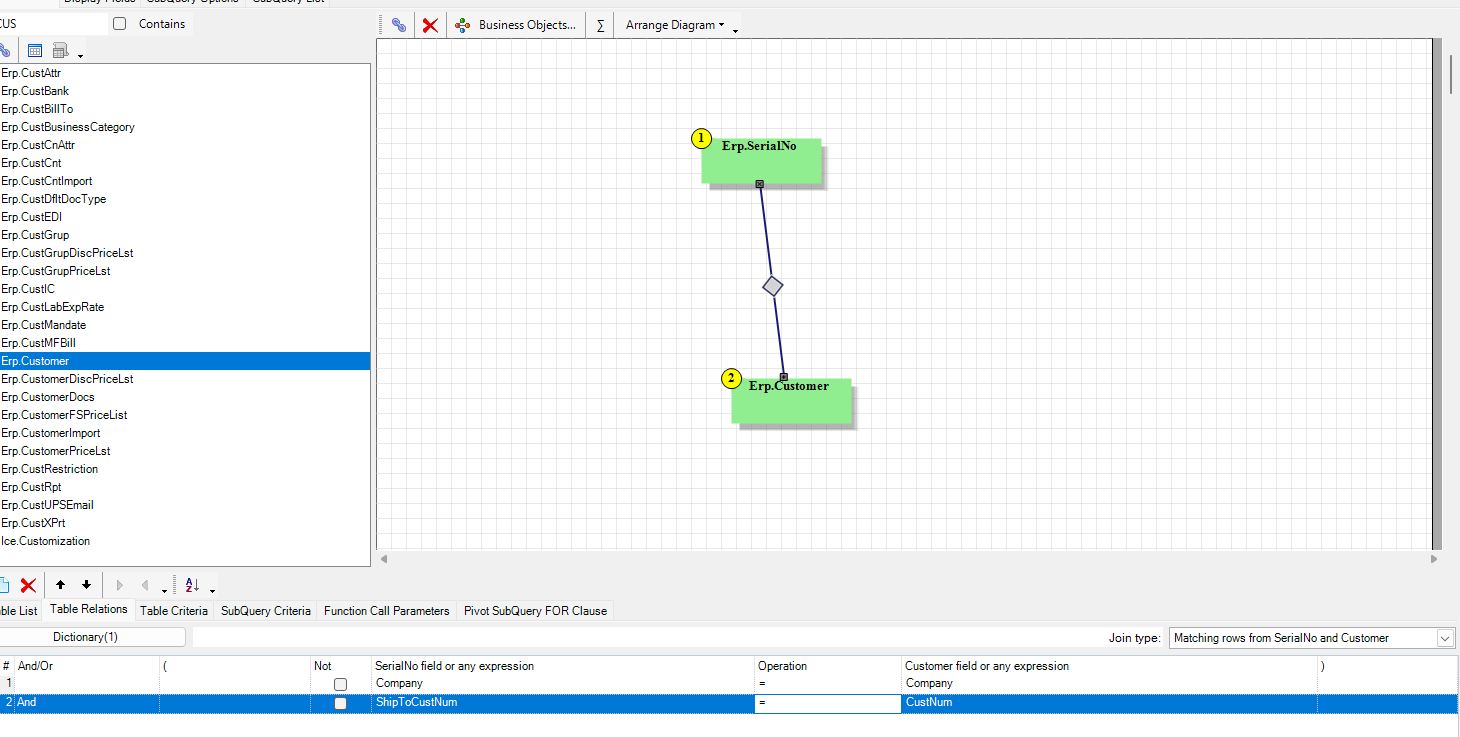Viewport: 1460px width, 737px height.
Task: Select the Erp.SerialNo table node
Action: [x=761, y=160]
